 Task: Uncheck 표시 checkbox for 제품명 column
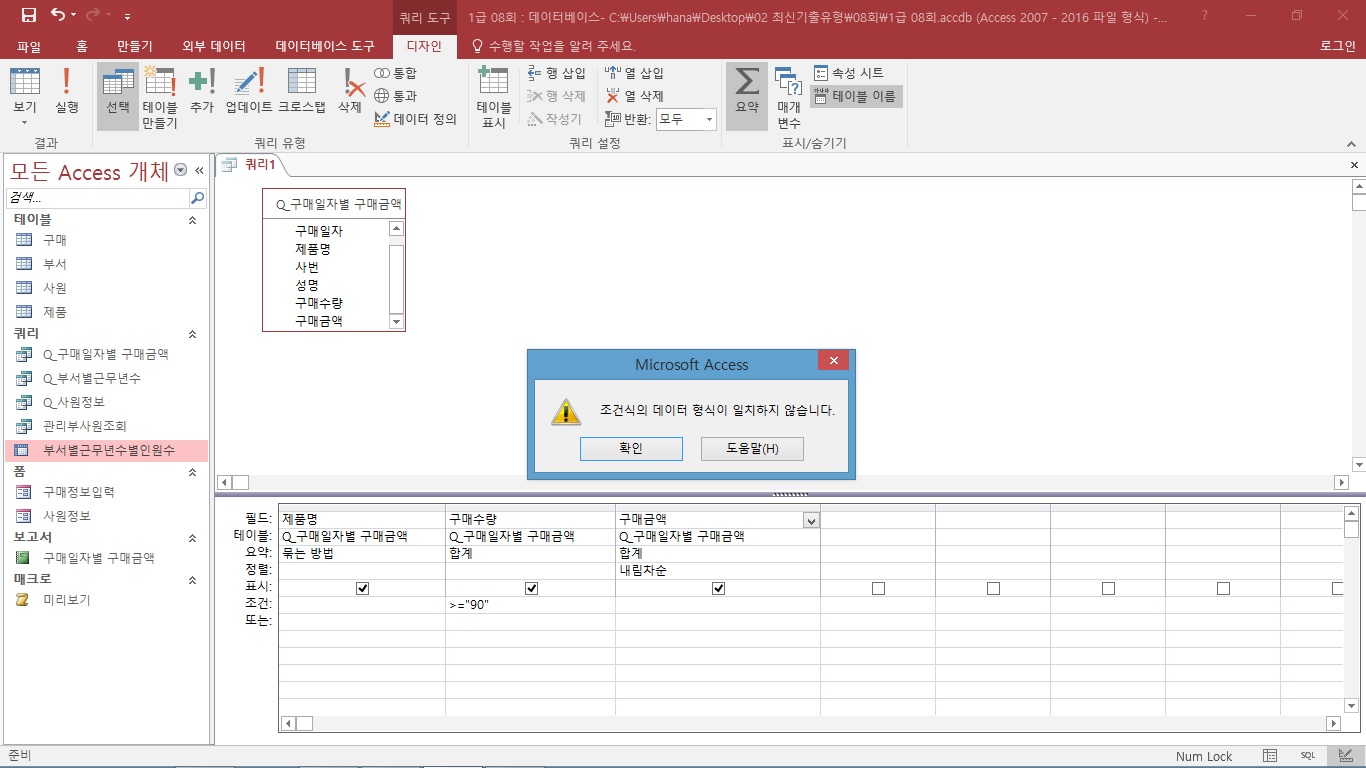pos(363,589)
